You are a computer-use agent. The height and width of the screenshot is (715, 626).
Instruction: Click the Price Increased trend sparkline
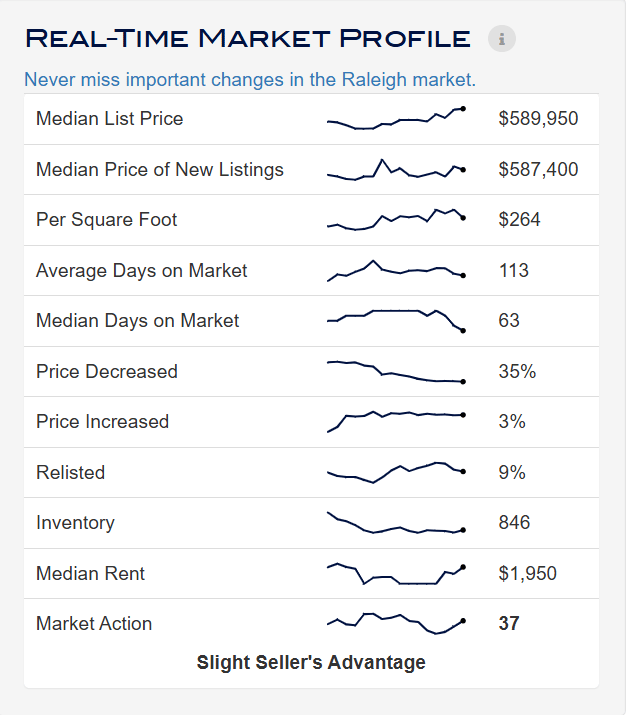[x=396, y=421]
